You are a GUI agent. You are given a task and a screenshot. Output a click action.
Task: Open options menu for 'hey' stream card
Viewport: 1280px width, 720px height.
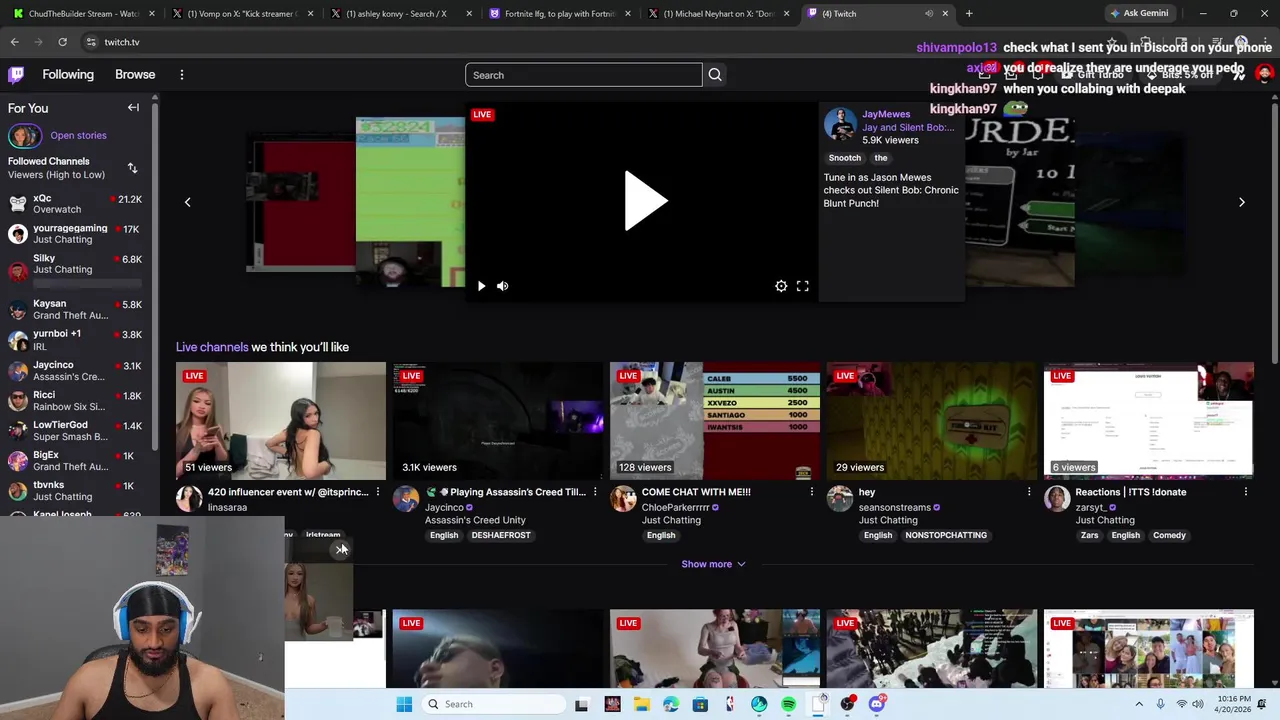coord(1029,492)
